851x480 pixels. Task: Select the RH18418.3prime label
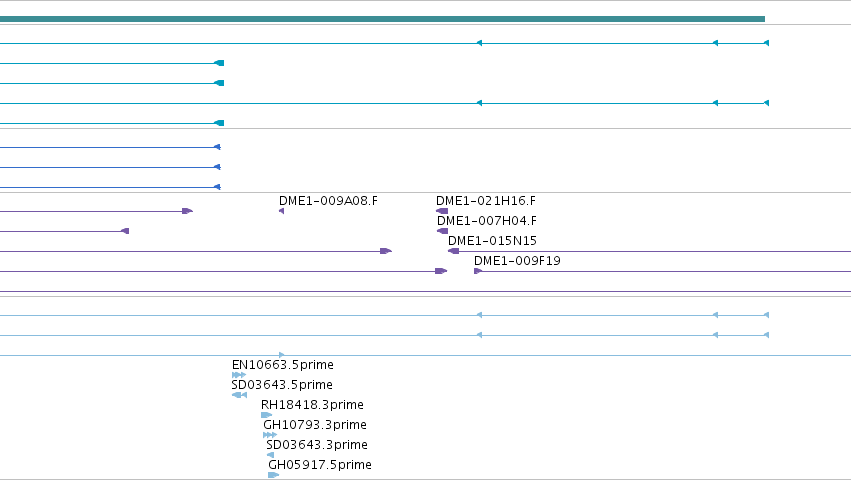[312, 405]
